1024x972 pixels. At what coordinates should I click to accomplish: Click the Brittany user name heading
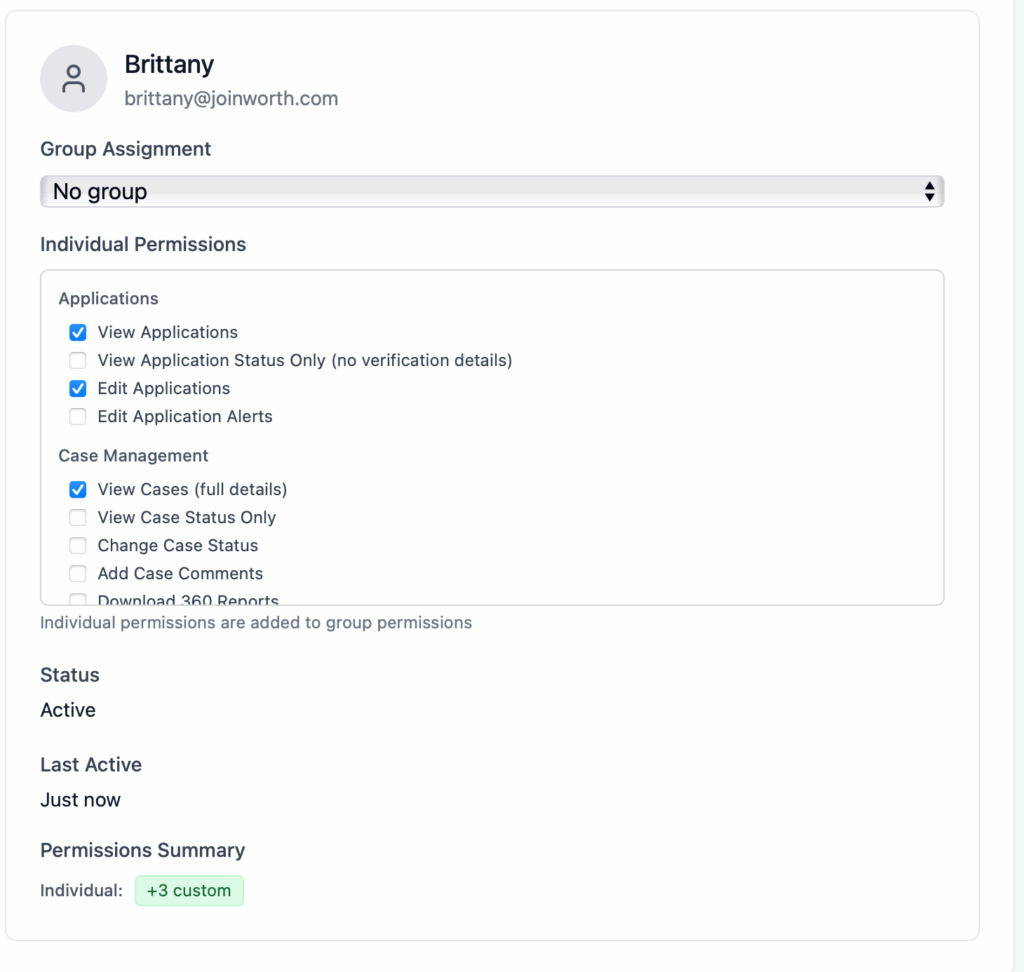pyautogui.click(x=169, y=65)
